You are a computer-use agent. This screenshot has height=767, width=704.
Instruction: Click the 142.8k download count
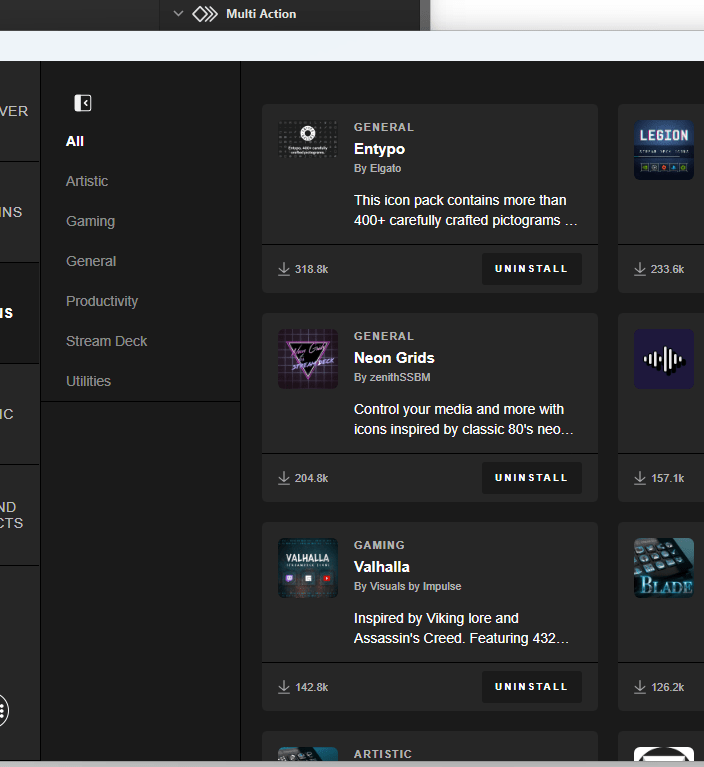[x=311, y=687]
